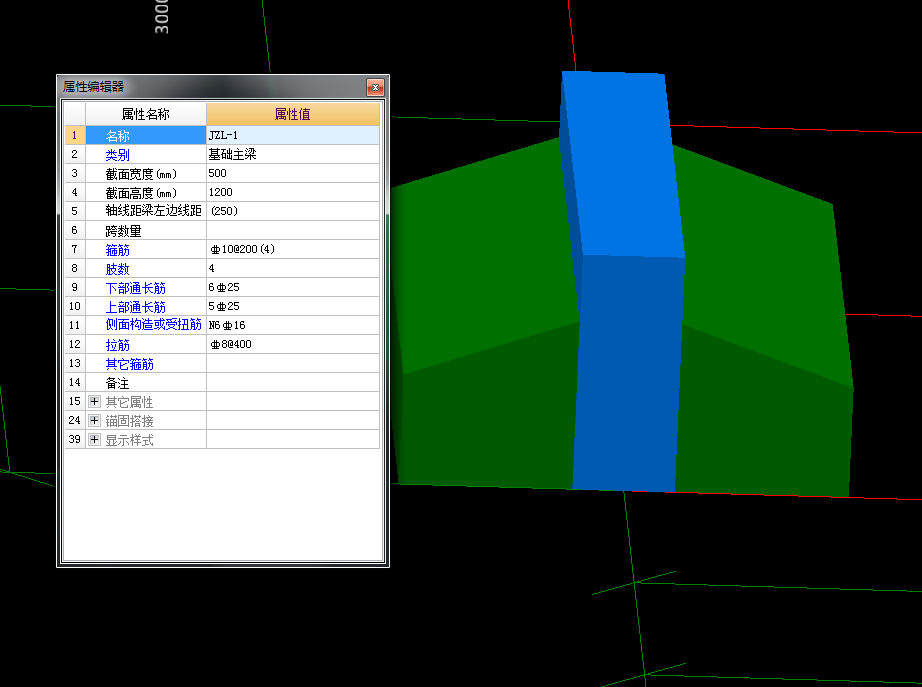
Task: Close the 属性编辑器 window
Action: pyautogui.click(x=375, y=88)
